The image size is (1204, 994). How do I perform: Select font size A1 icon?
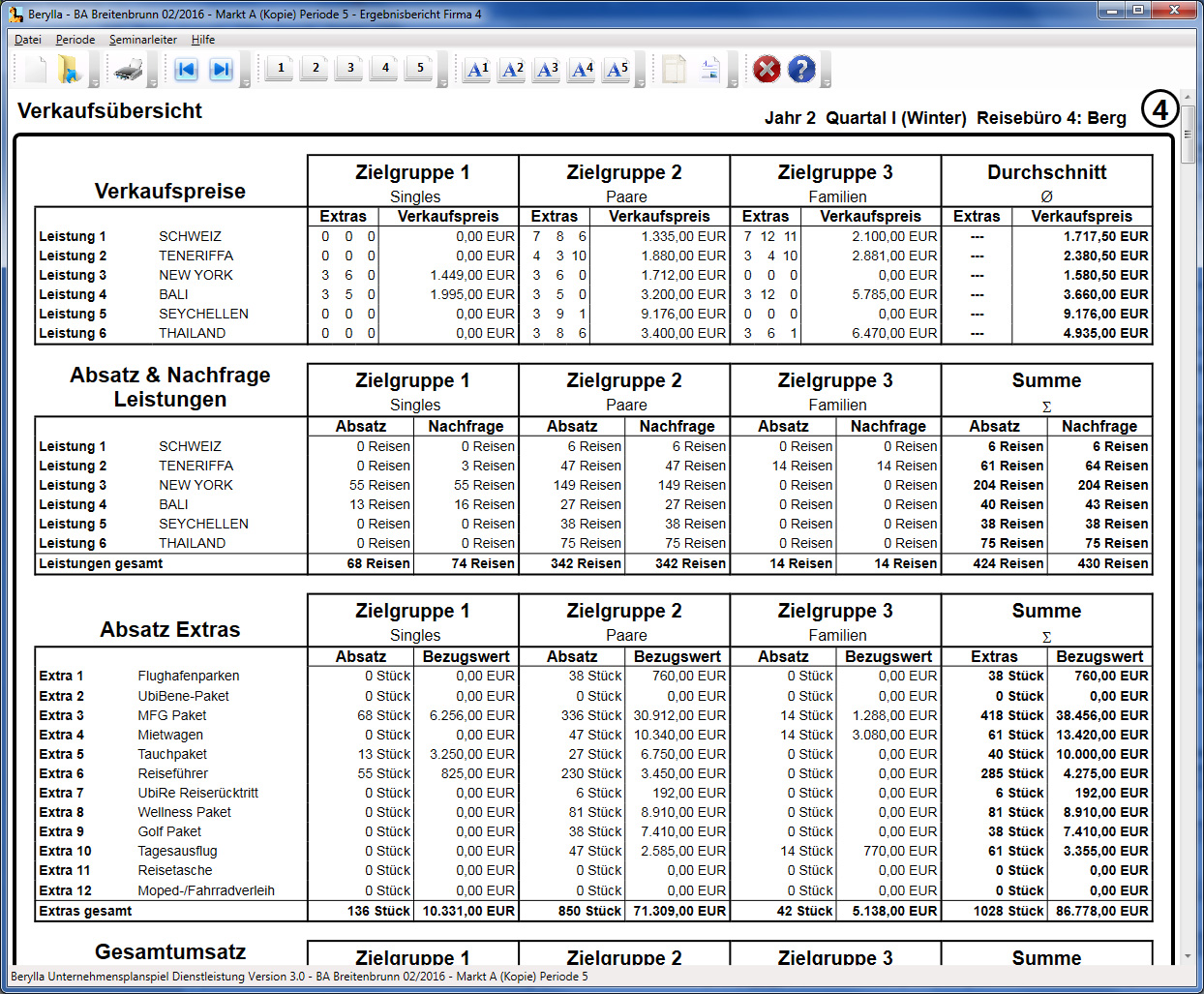[477, 69]
